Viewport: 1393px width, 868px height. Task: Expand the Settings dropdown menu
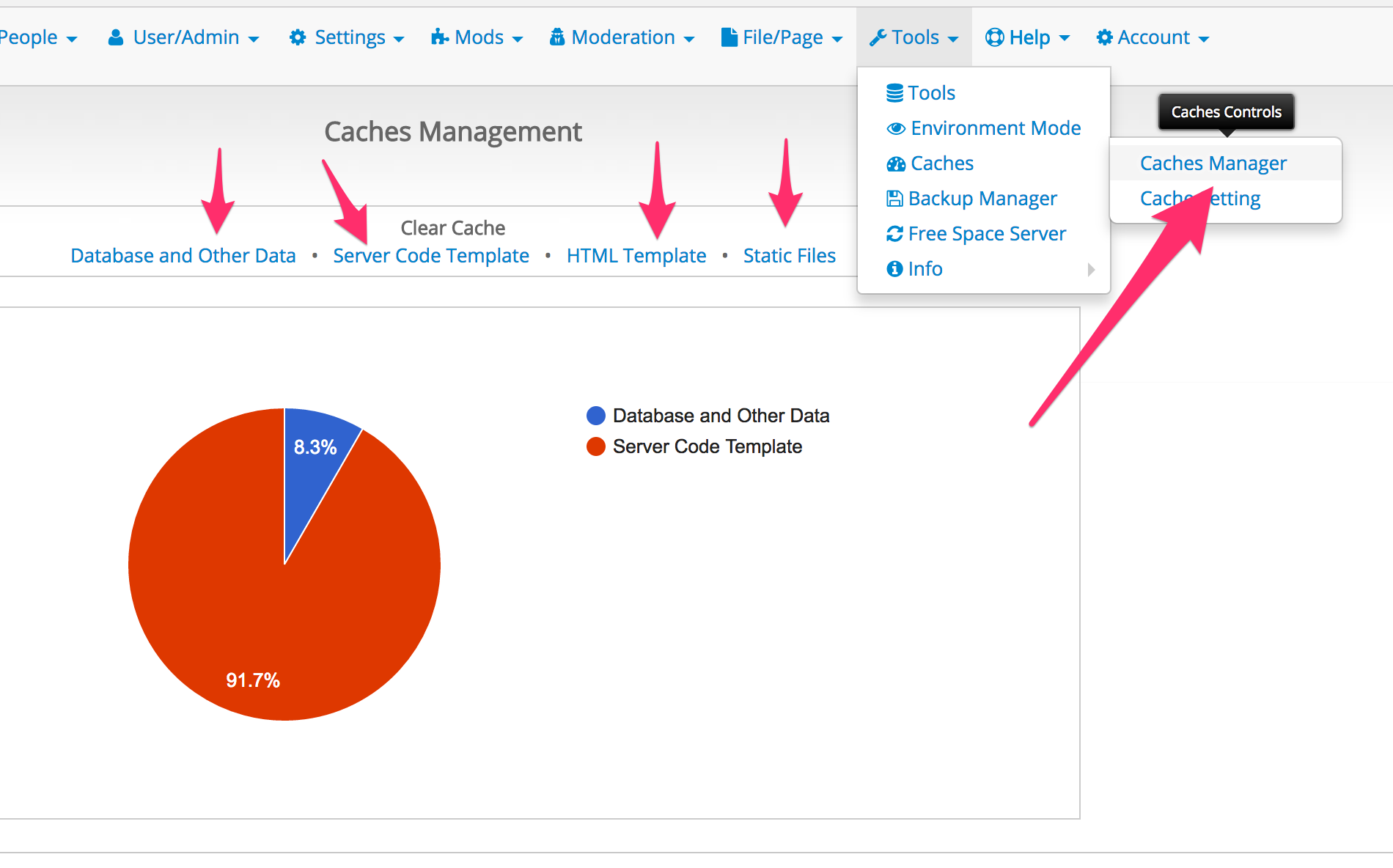347,37
